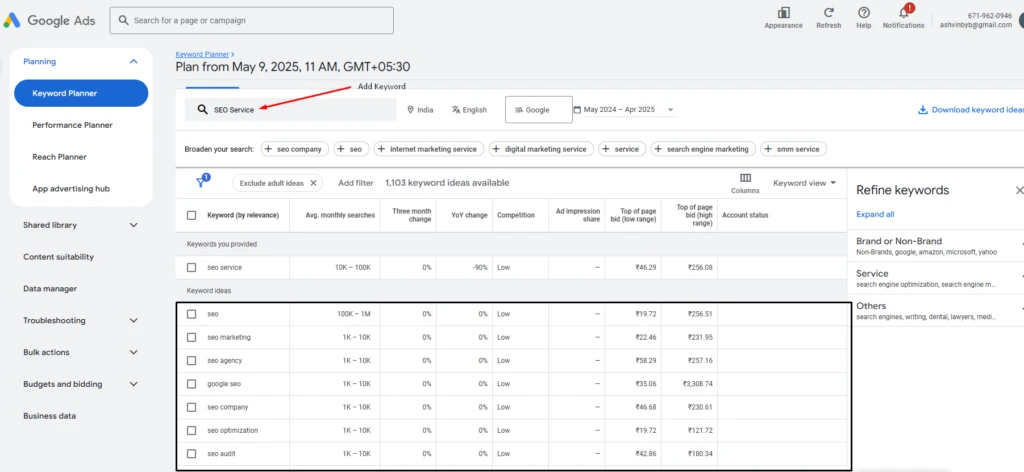Open Business data
The height and width of the screenshot is (472, 1024).
click(50, 416)
